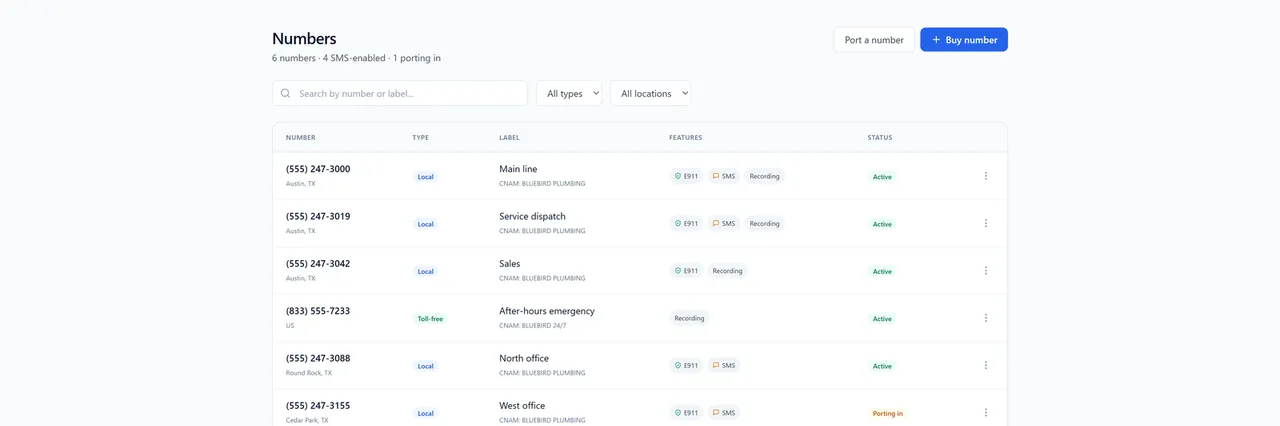Select number (555) 247-3019
1280x426 pixels.
pos(318,216)
